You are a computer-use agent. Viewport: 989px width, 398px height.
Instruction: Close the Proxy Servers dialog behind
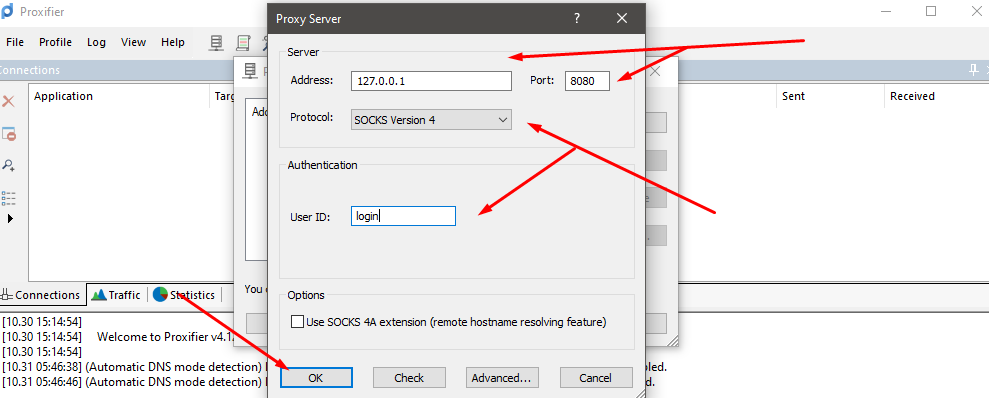[655, 71]
